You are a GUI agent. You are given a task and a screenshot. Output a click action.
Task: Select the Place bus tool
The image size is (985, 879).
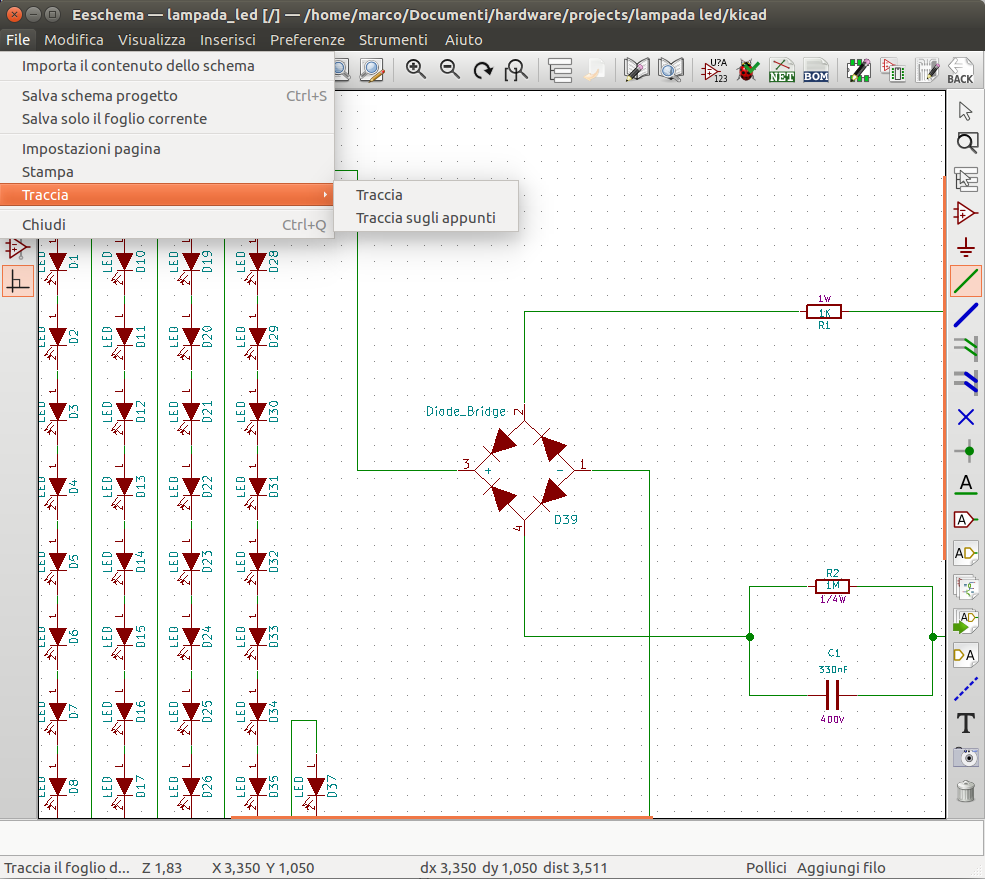tap(966, 315)
